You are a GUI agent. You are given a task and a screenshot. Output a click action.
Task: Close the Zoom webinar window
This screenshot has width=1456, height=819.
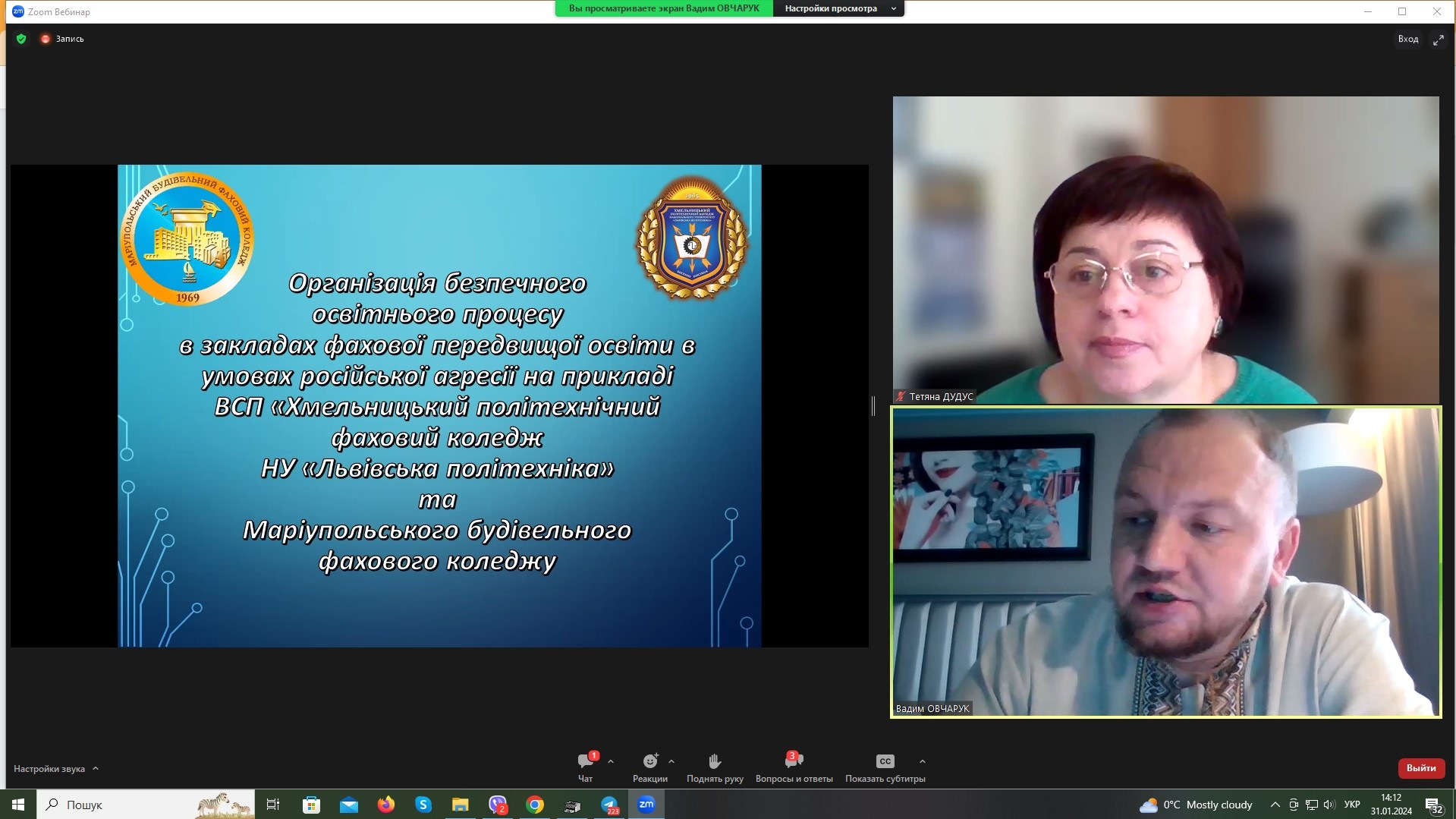point(1436,11)
